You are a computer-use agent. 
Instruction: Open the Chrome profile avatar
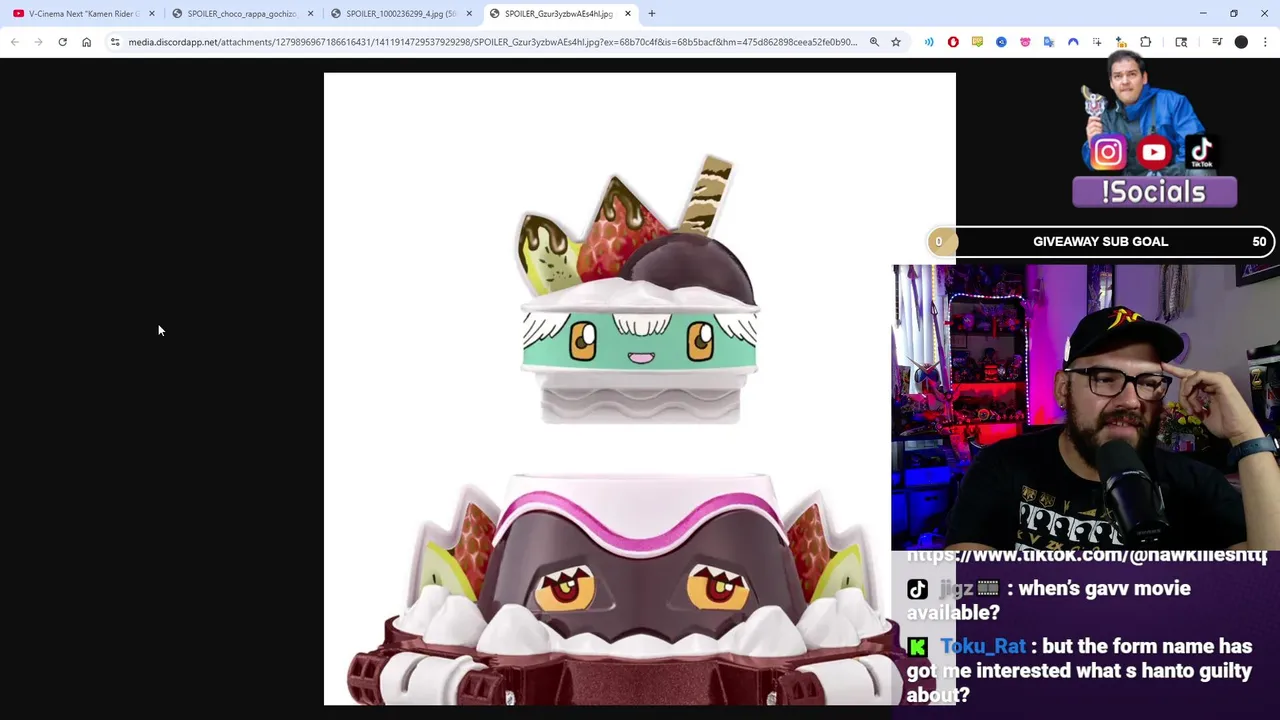(1241, 42)
